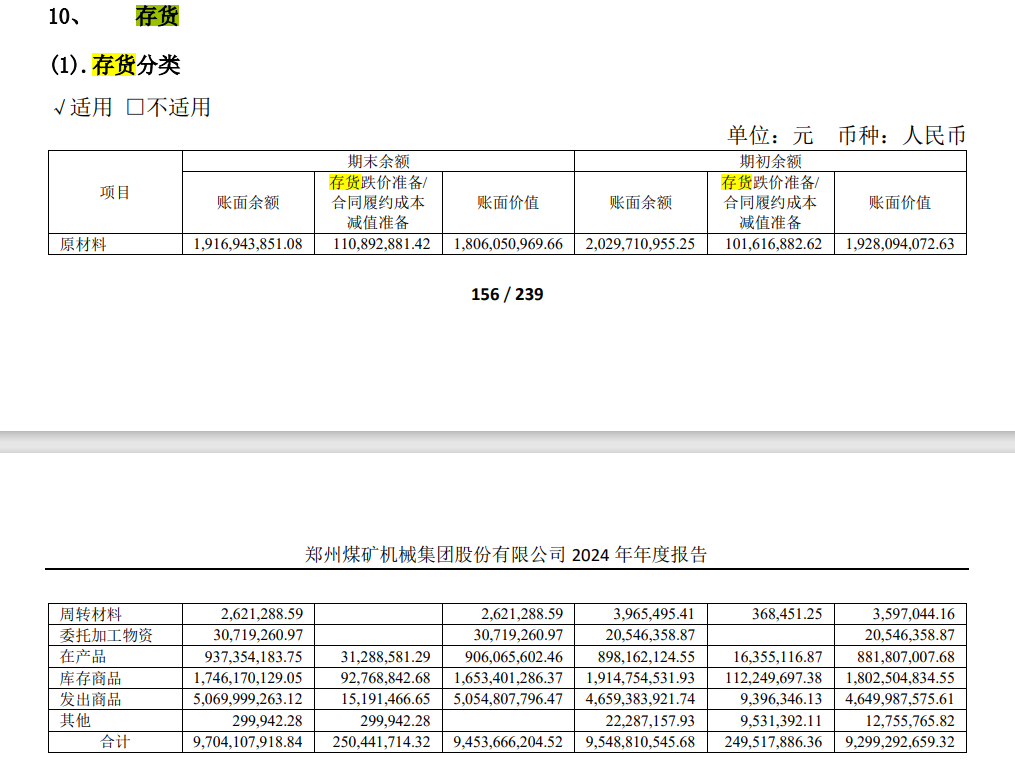The height and width of the screenshot is (765, 1015).
Task: Select the '在产品' row label
Action: click(83, 657)
